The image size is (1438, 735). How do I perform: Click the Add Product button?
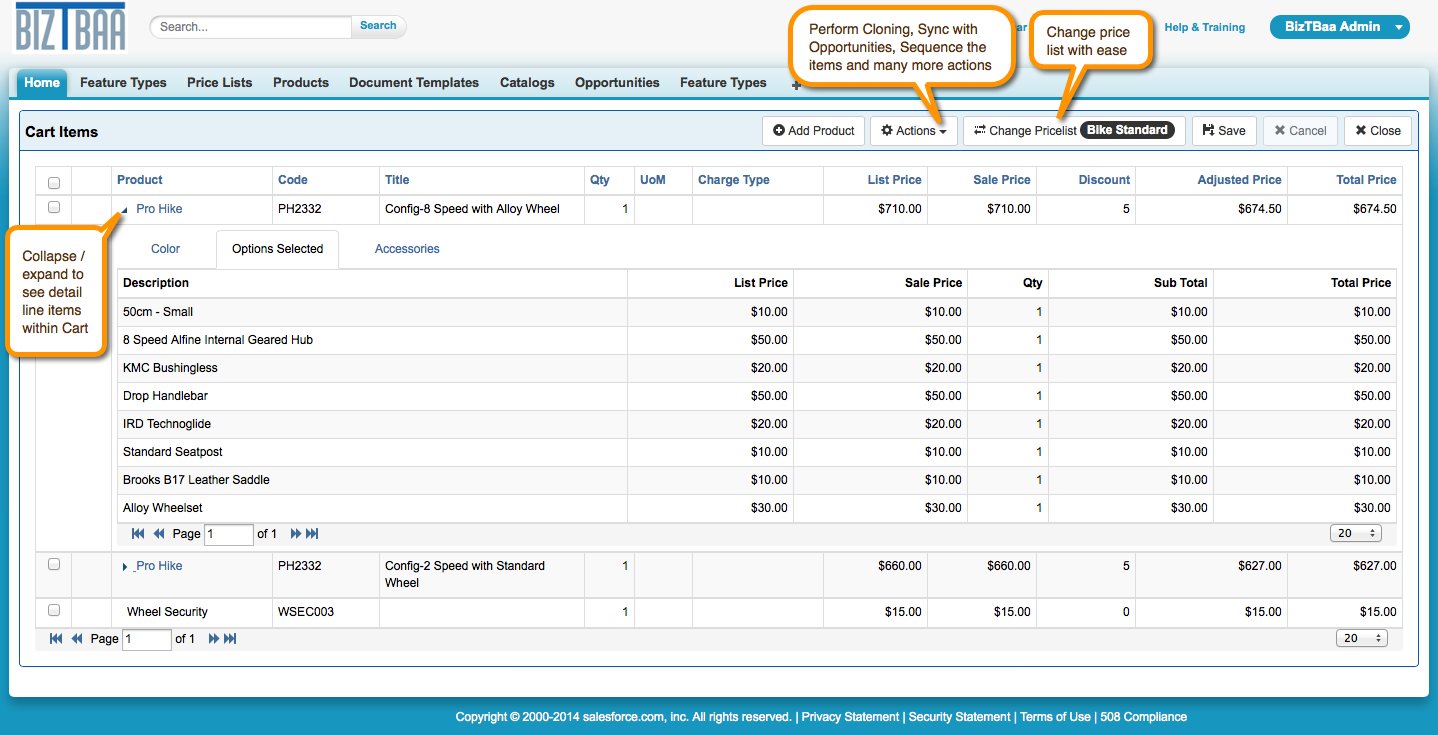point(813,131)
